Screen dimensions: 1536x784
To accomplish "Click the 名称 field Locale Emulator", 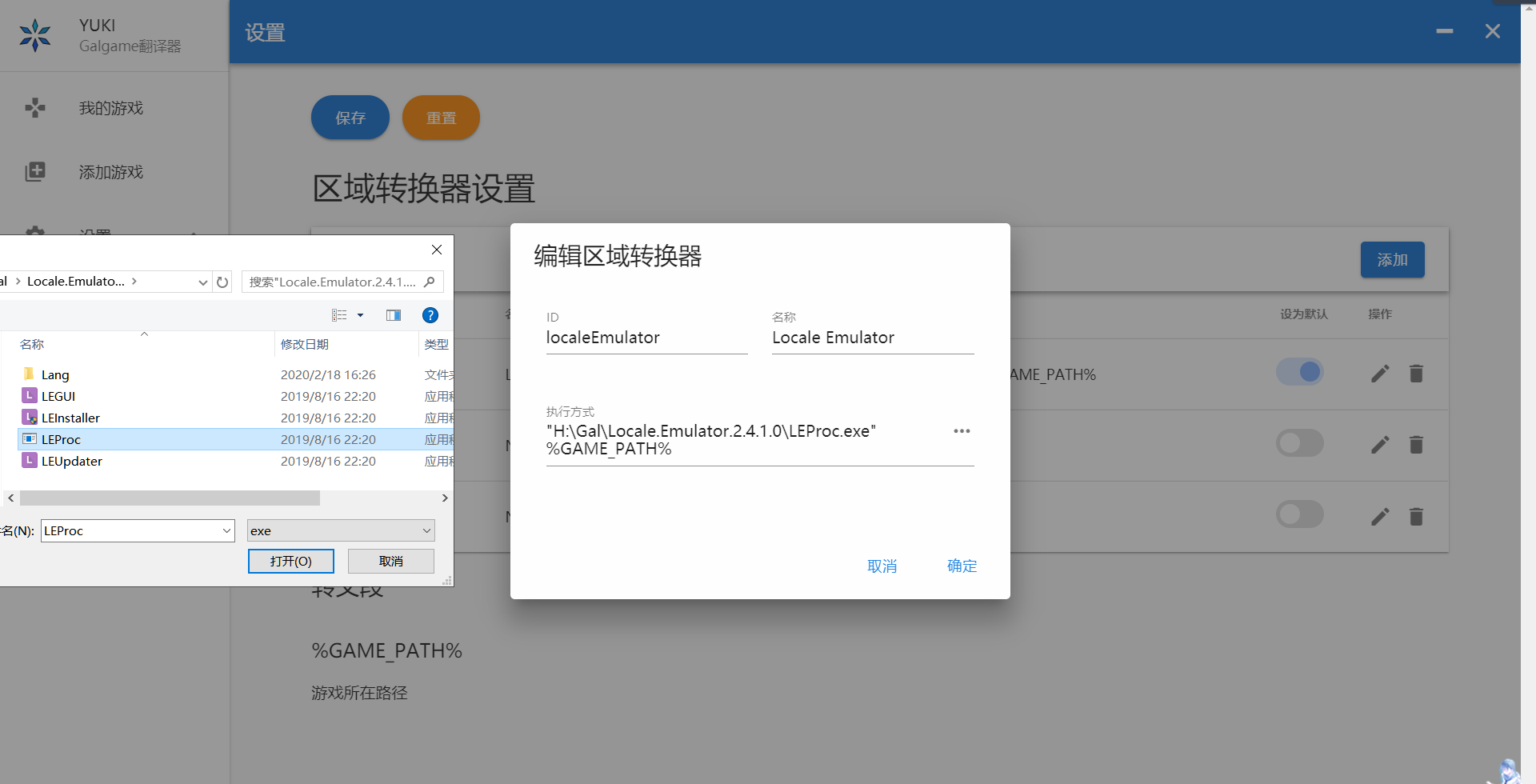I will (x=873, y=338).
